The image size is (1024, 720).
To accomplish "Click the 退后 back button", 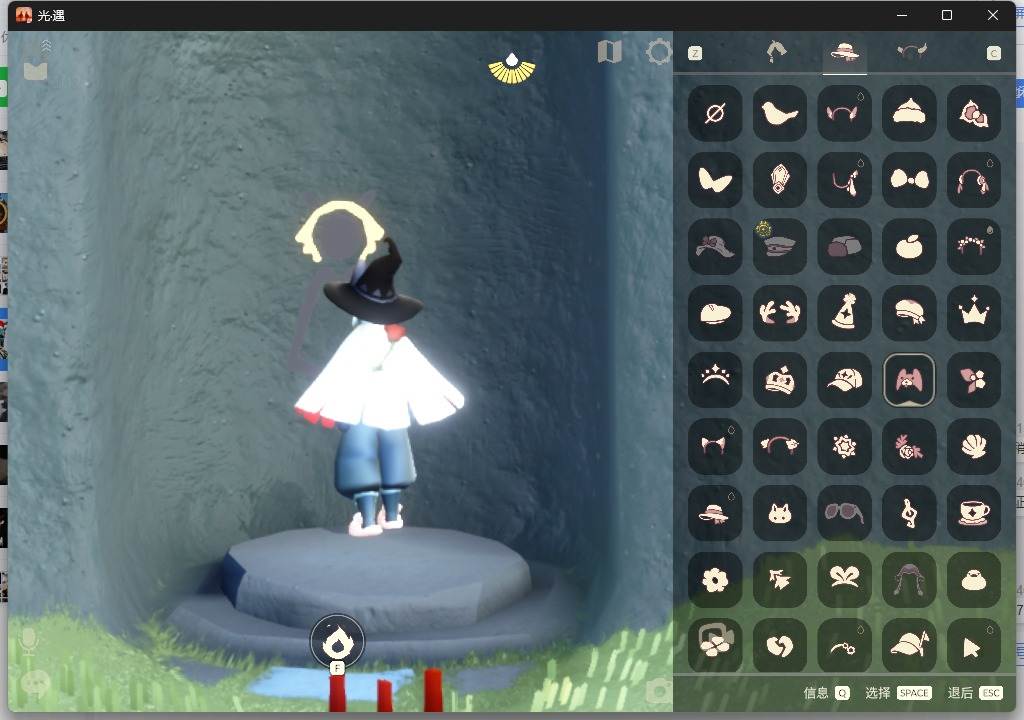I will (975, 693).
